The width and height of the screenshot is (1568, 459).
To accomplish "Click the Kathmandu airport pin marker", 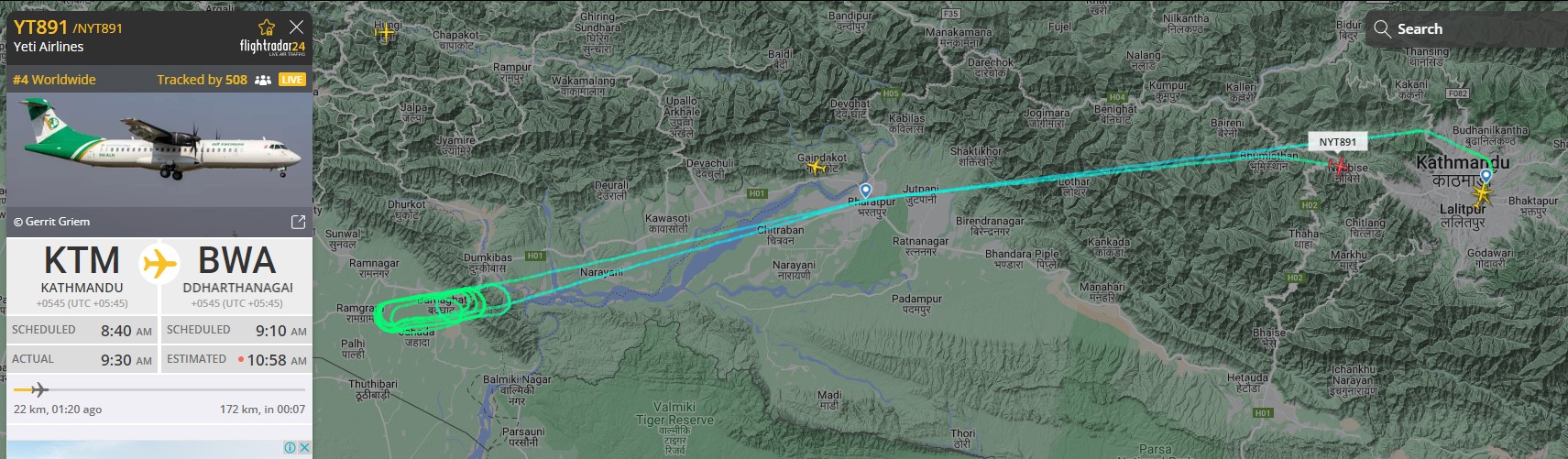I will click(1486, 175).
